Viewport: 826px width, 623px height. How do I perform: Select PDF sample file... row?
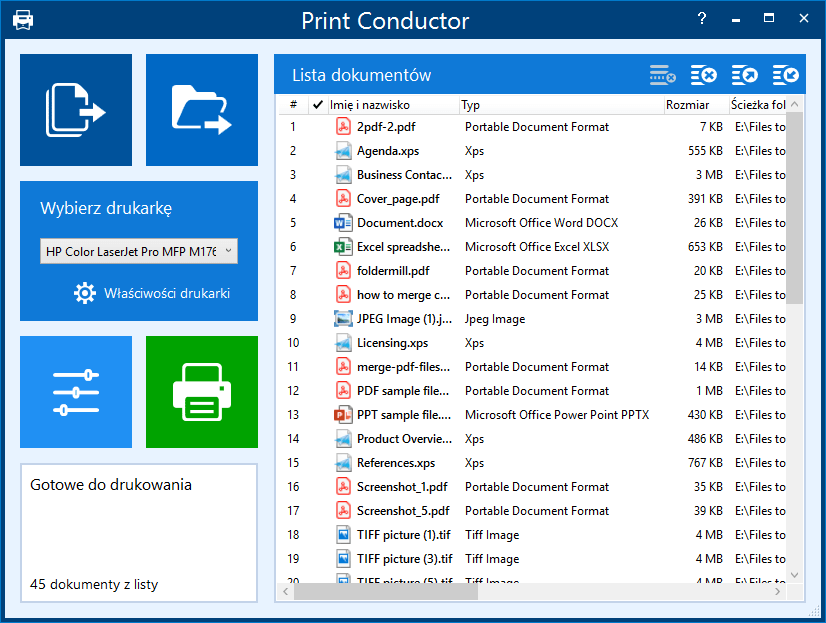coord(532,391)
